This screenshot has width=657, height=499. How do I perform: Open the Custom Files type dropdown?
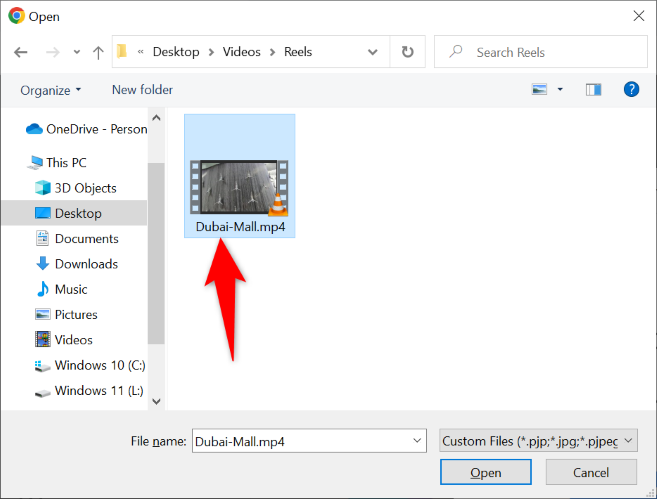point(538,441)
